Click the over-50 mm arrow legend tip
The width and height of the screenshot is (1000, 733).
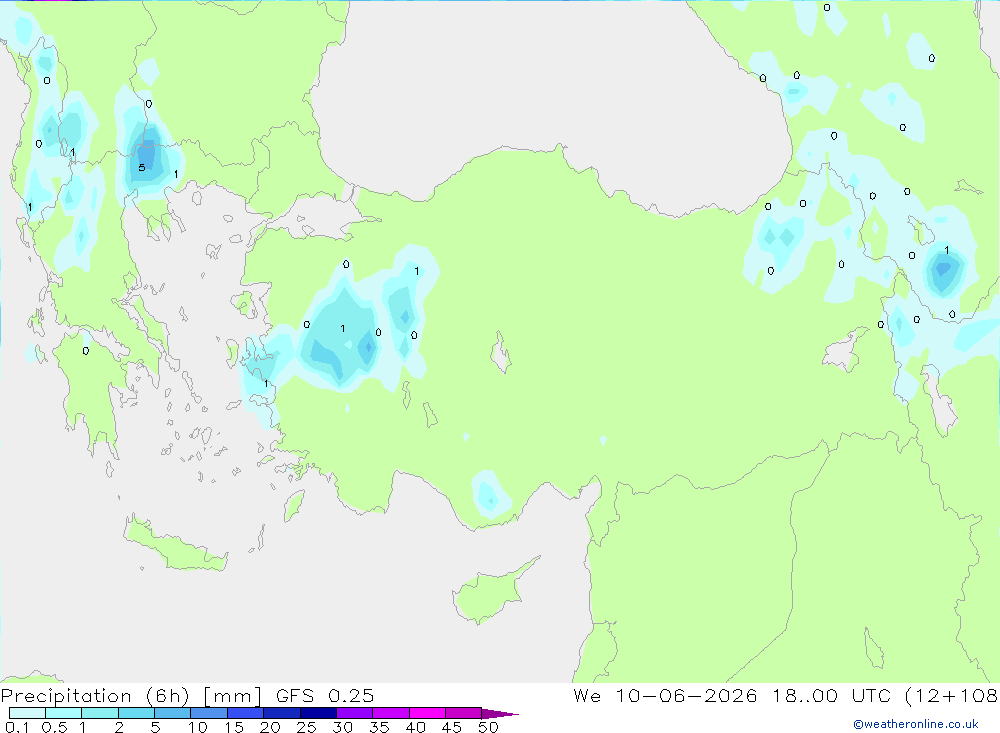pos(499,713)
